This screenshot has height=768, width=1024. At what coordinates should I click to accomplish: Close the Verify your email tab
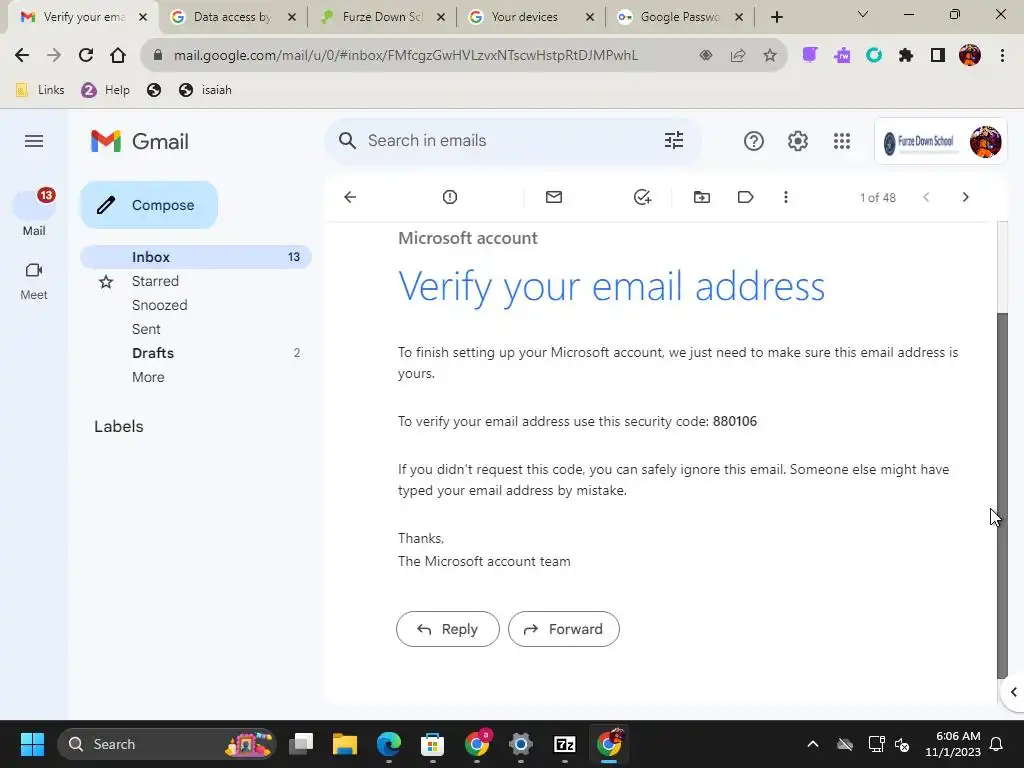[x=143, y=17]
